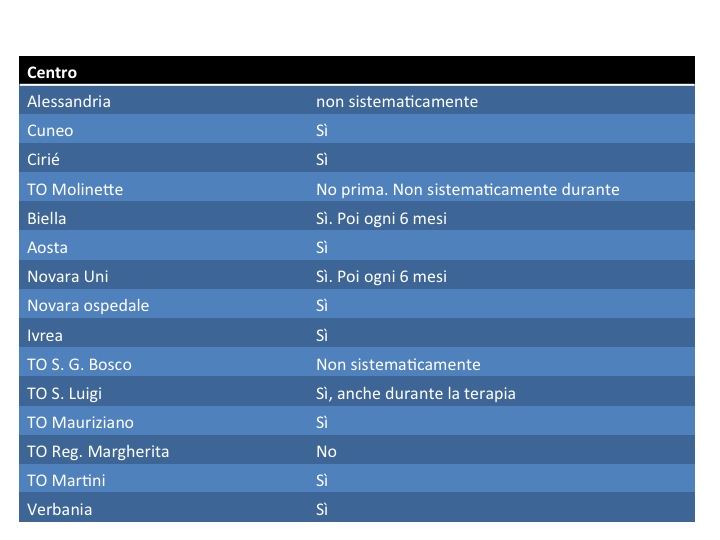Select the Ivrea row label

coord(45,335)
